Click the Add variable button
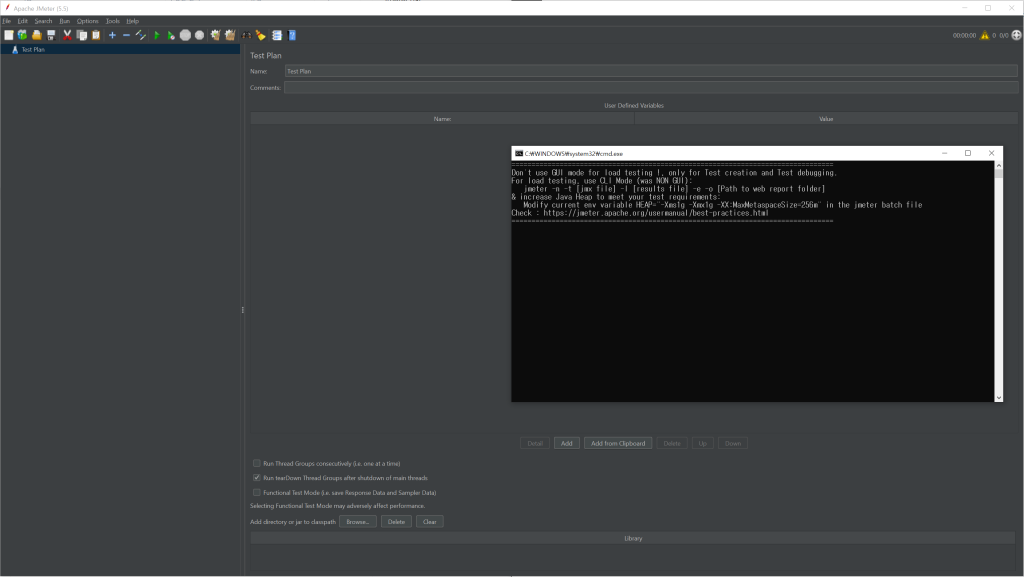The height and width of the screenshot is (577, 1024). coord(567,443)
